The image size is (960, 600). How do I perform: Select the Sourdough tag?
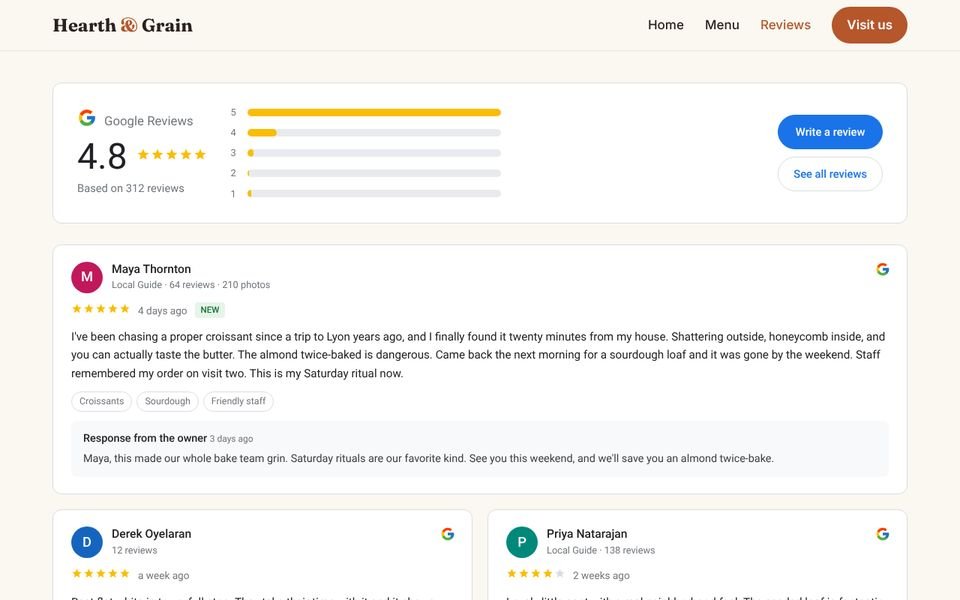coord(168,401)
